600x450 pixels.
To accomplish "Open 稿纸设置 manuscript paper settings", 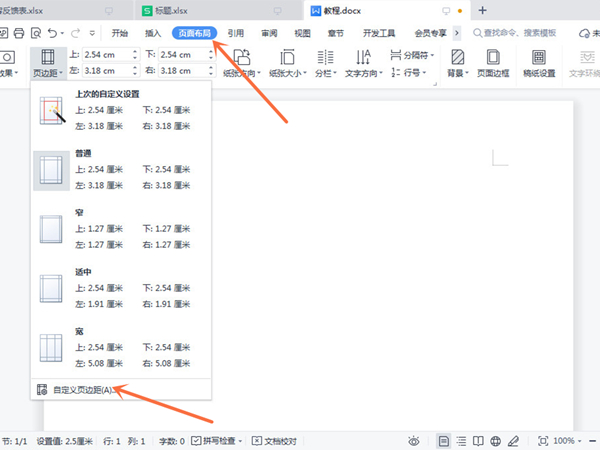I will 539,62.
